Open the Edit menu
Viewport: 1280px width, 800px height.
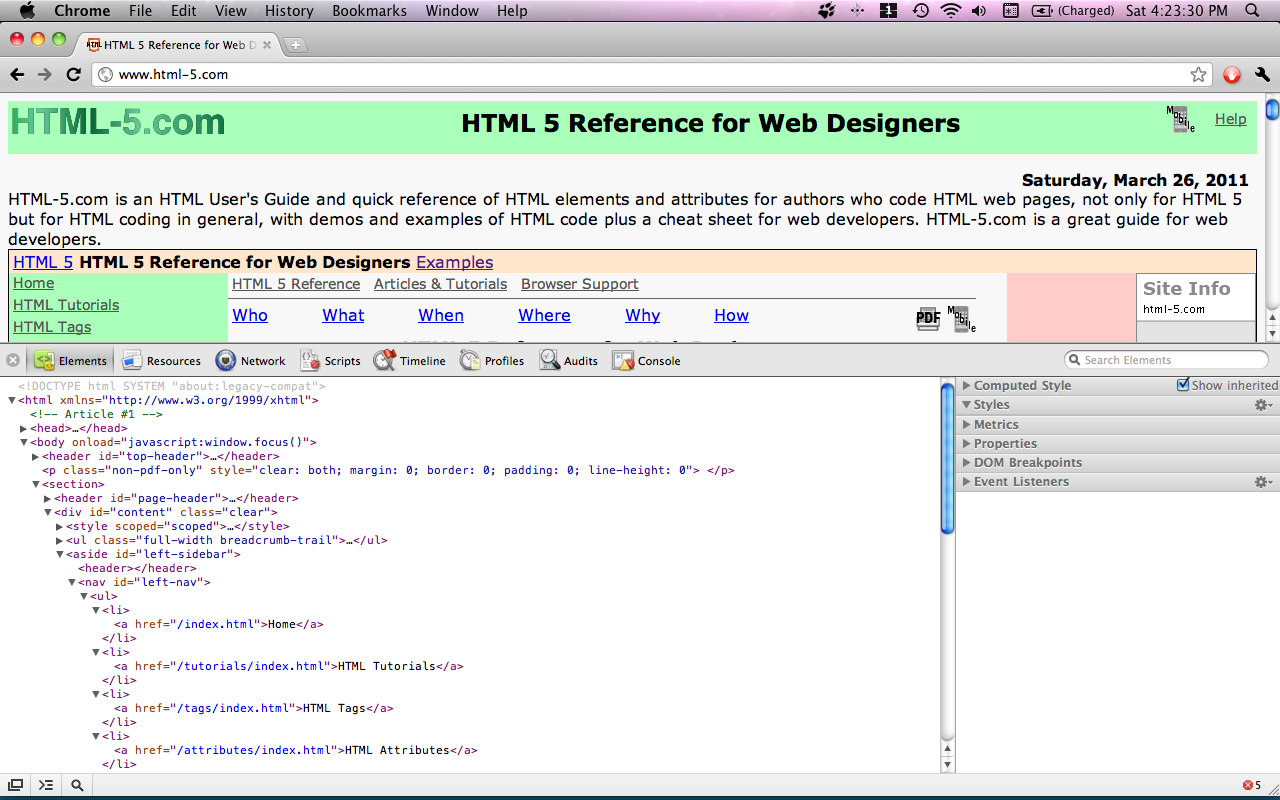(183, 11)
